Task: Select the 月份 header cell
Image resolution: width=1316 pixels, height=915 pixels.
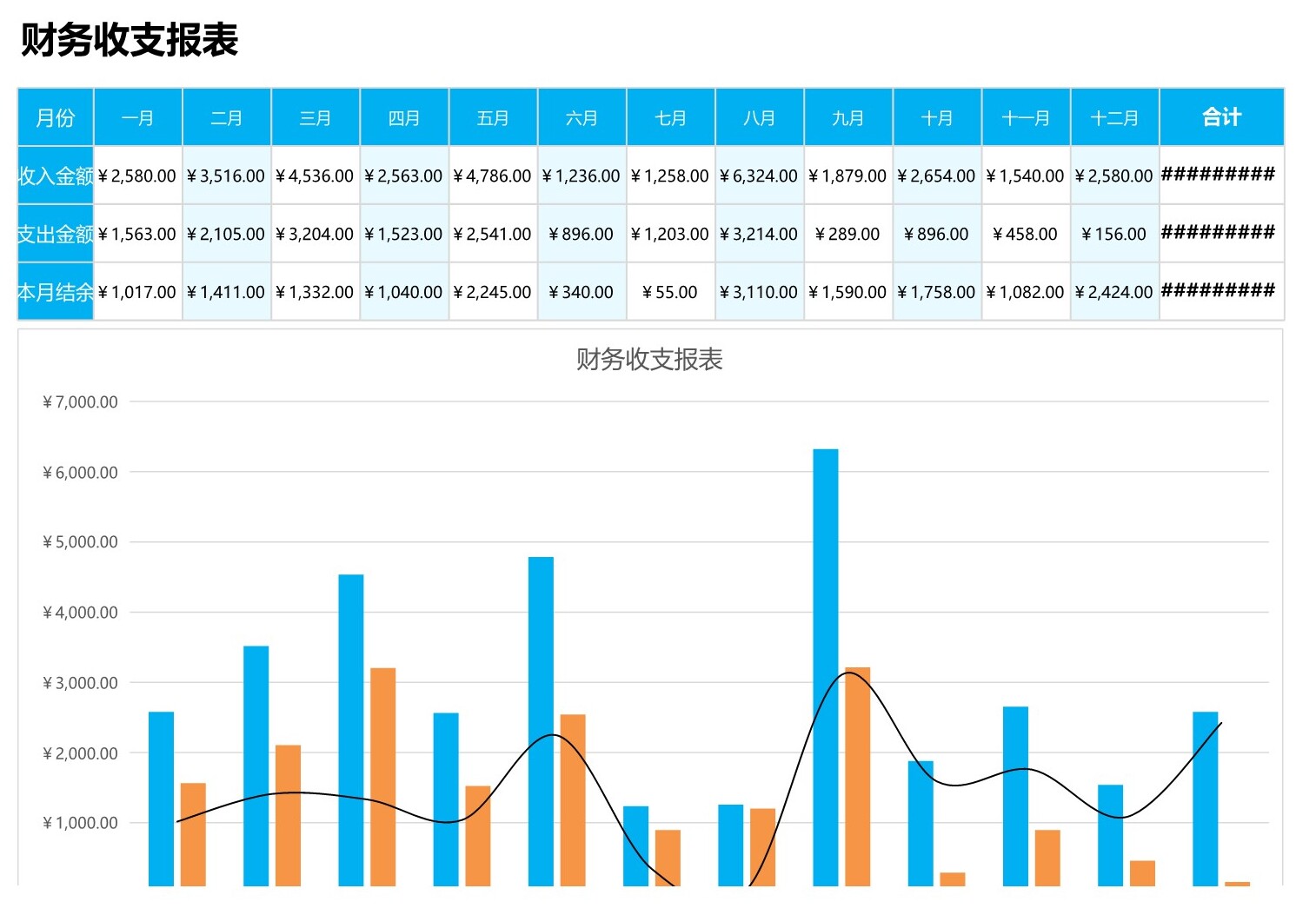Action: click(55, 117)
